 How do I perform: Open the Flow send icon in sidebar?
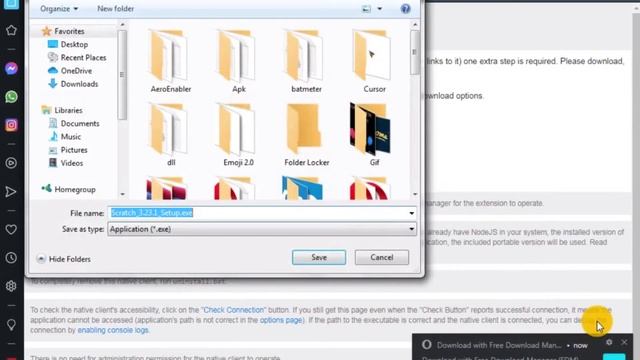click(x=11, y=192)
